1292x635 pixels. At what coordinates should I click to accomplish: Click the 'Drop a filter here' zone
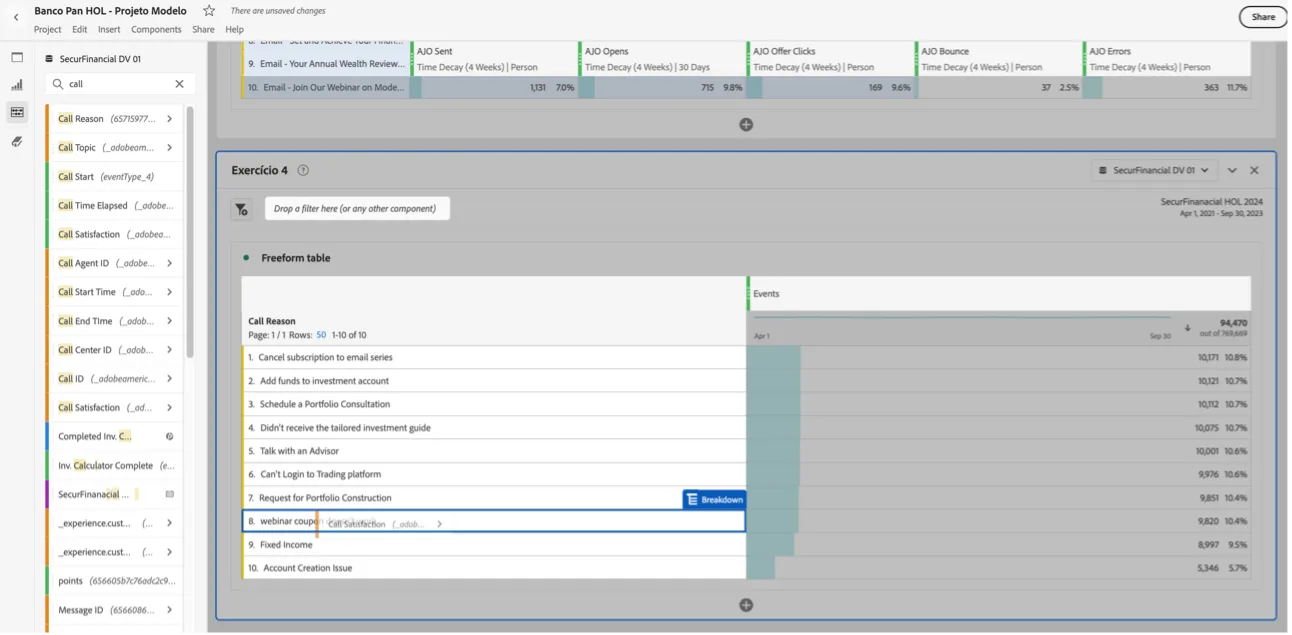tap(357, 209)
